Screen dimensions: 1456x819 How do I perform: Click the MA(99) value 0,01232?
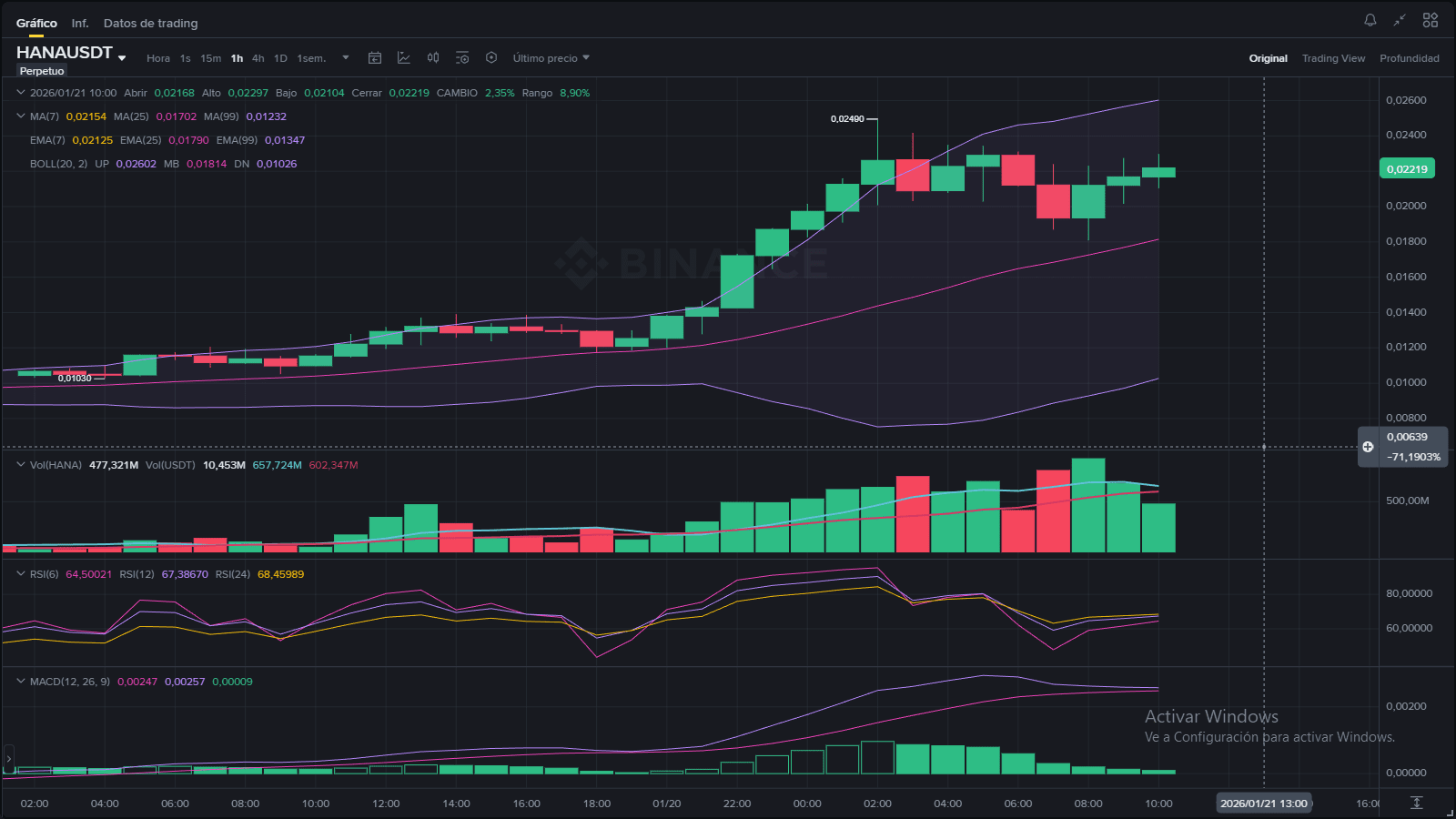(x=267, y=116)
